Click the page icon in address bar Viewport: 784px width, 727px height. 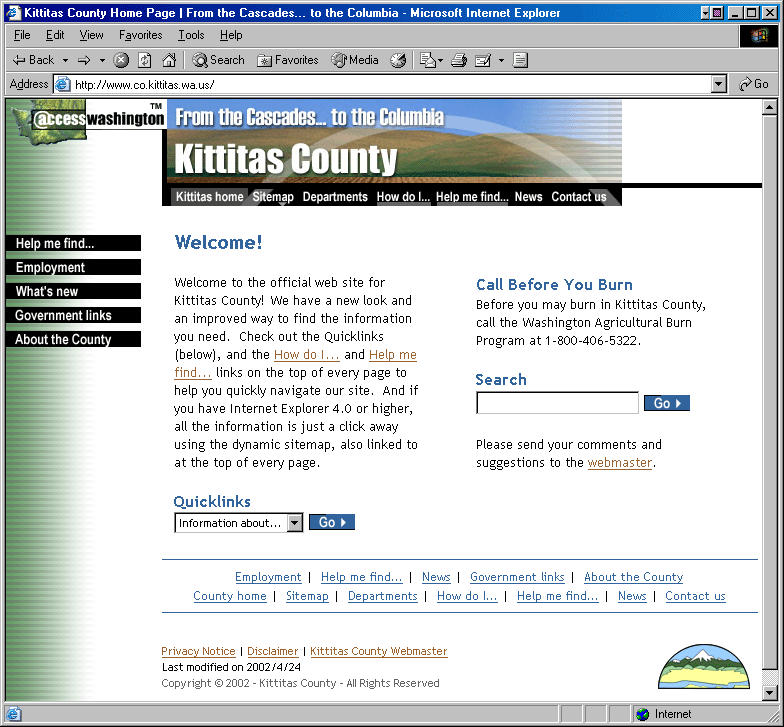tap(62, 84)
